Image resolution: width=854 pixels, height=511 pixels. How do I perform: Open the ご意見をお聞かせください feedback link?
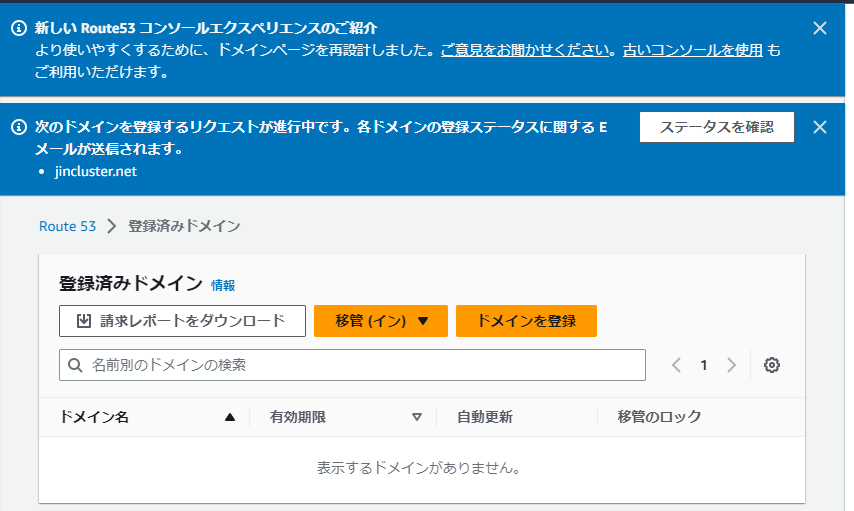pyautogui.click(x=525, y=50)
